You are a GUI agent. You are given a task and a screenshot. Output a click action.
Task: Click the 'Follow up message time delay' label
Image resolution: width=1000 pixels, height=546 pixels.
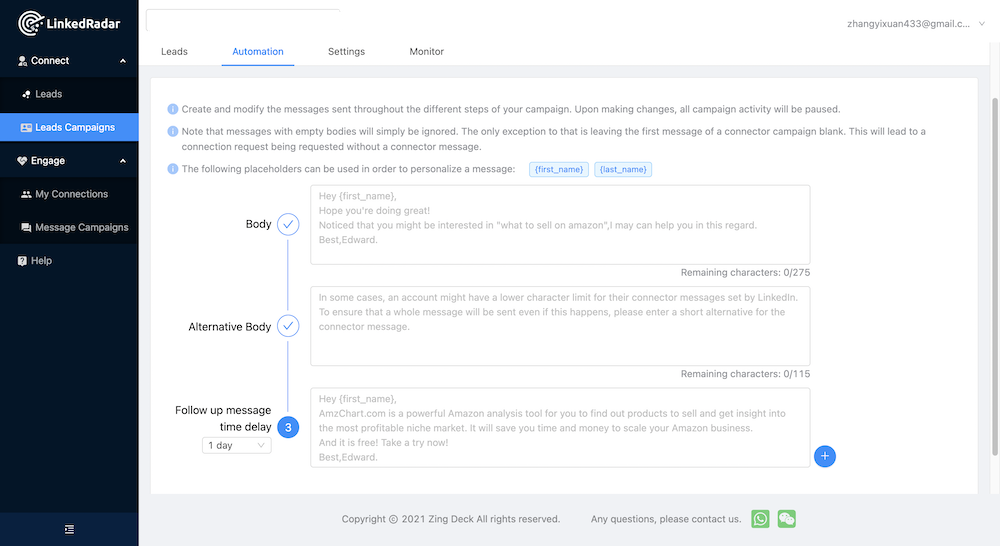tap(223, 418)
